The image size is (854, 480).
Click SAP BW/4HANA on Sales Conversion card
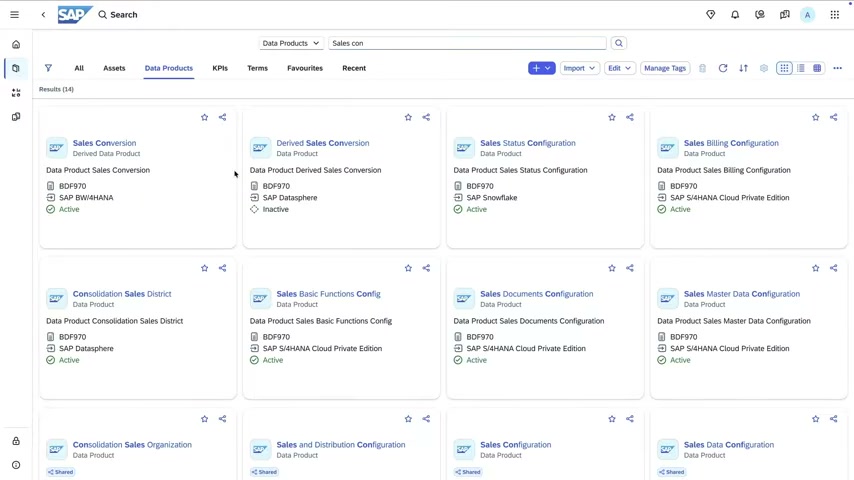86,198
